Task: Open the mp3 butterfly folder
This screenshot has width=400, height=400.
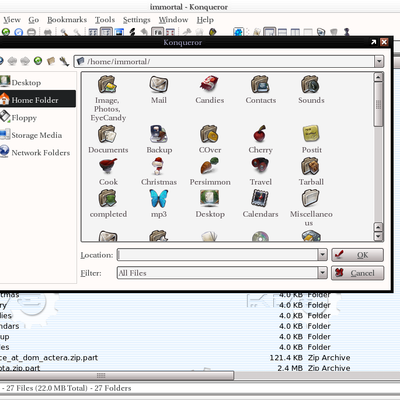Action: [159, 198]
